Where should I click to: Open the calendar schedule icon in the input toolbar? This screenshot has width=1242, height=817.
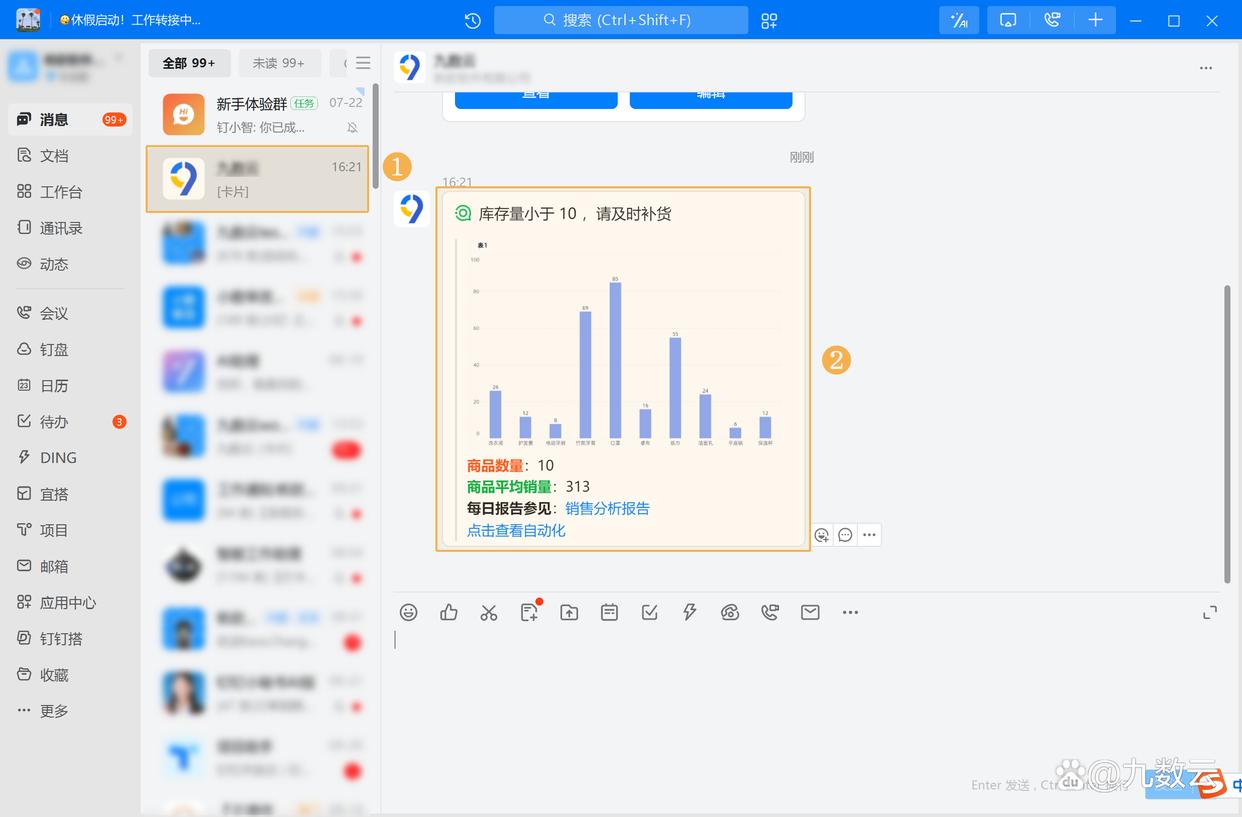click(609, 612)
